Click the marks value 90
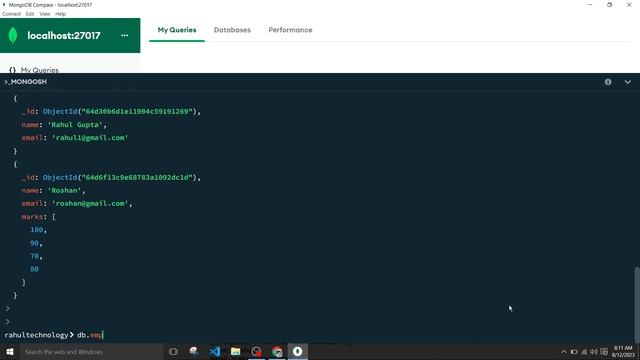 (34, 243)
